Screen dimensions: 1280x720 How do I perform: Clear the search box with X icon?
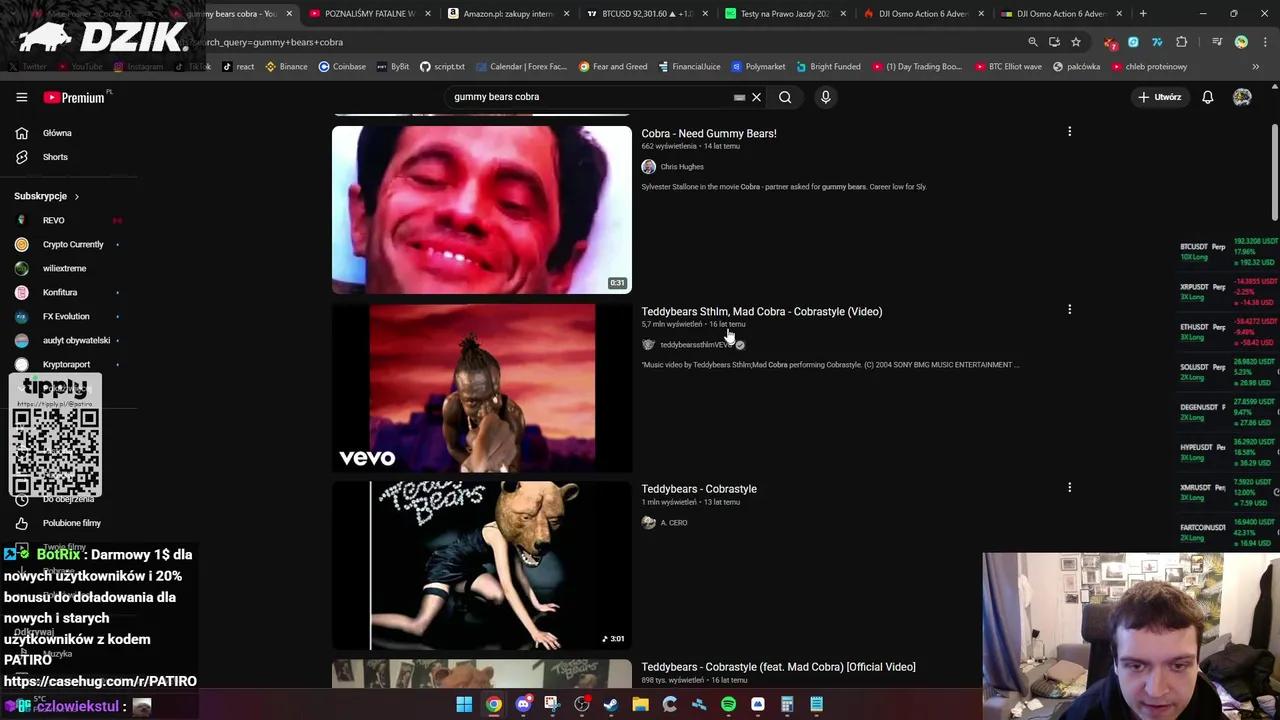[756, 97]
